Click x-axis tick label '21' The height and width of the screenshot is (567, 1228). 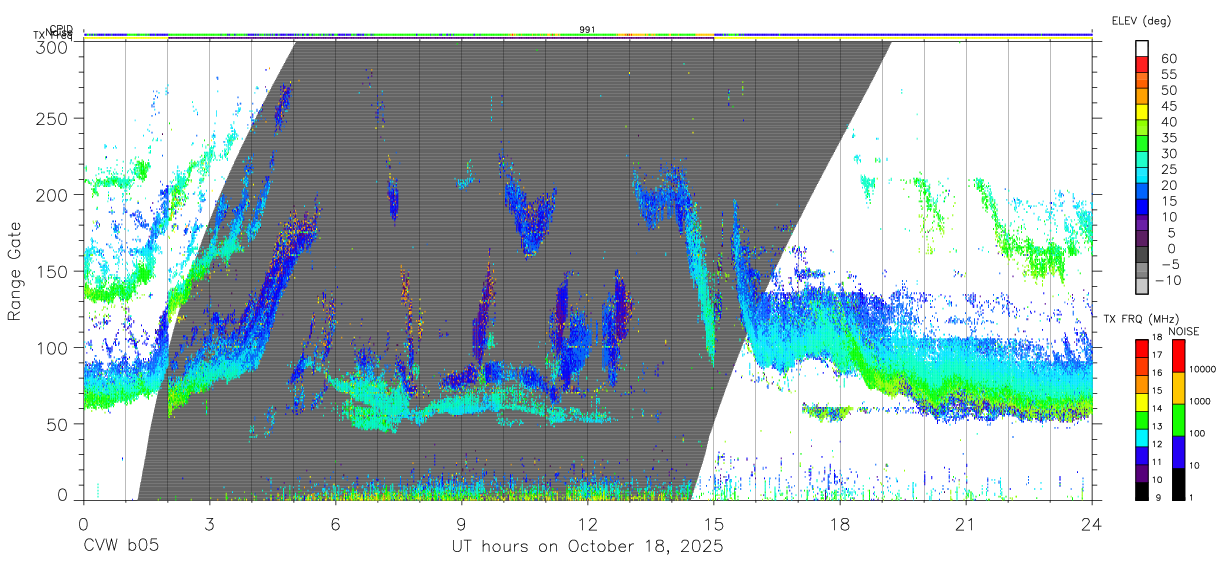click(966, 524)
